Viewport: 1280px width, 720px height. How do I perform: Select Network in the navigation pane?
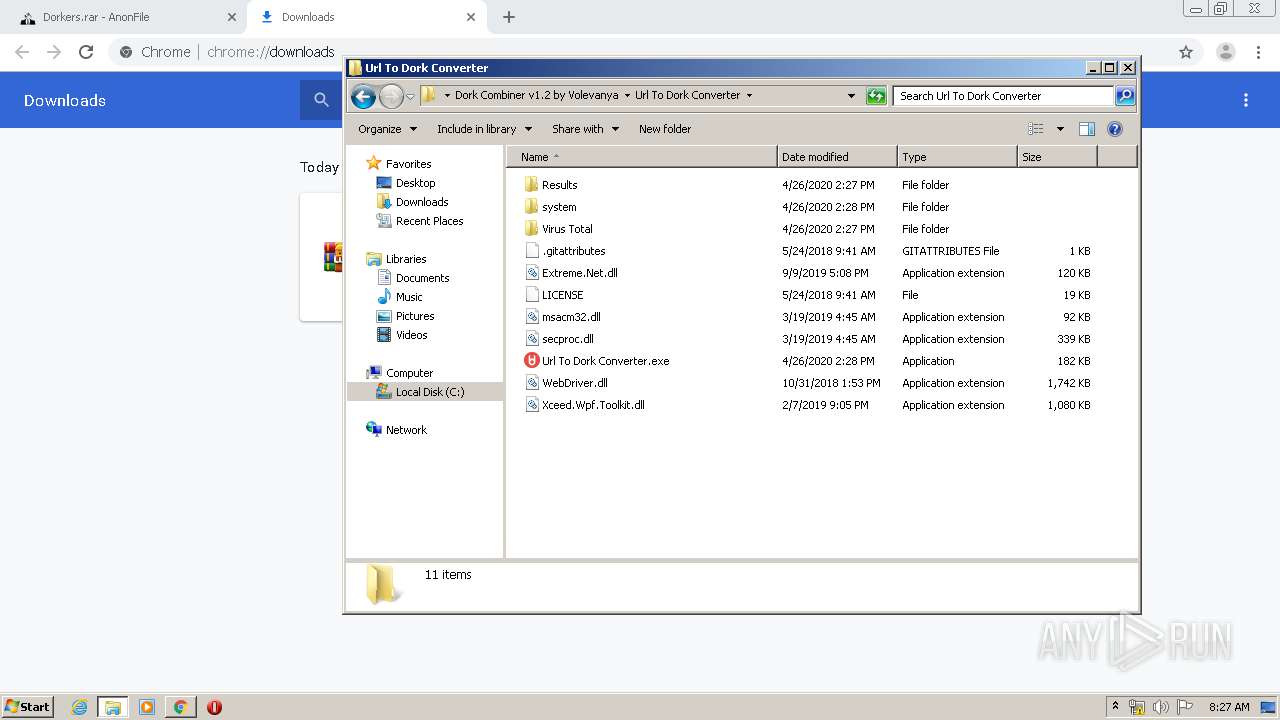(406, 430)
